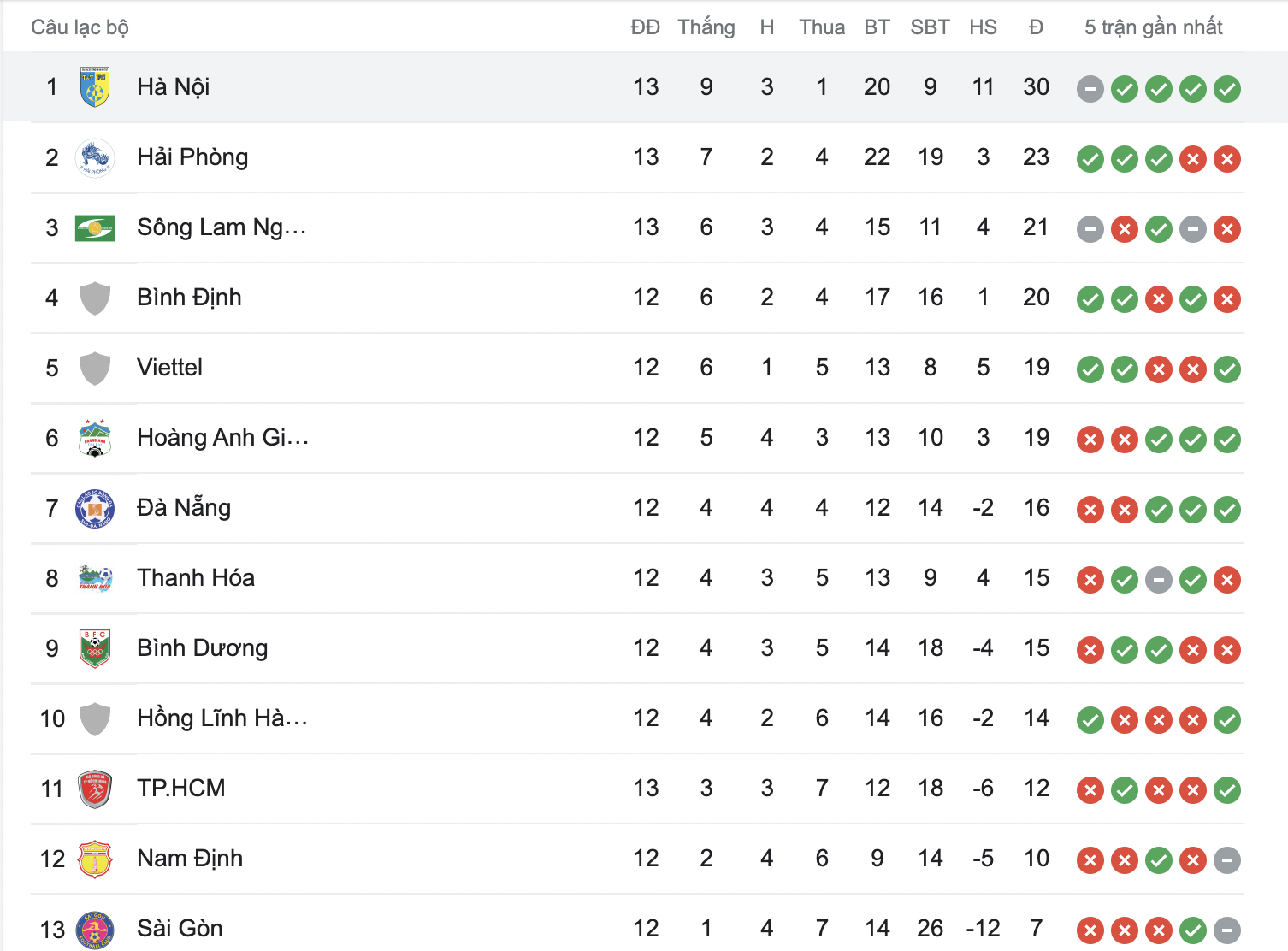Click the Bình Dương BFC crest
Viewport: 1288px width, 951px height.
pyautogui.click(x=95, y=648)
